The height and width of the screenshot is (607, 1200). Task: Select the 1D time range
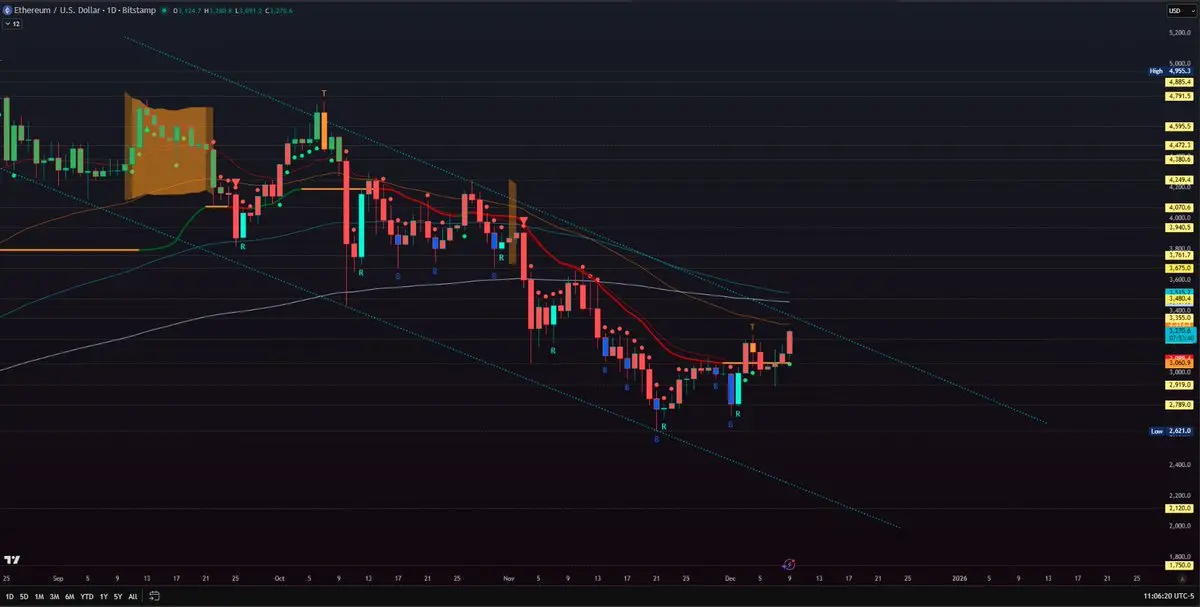[10, 597]
